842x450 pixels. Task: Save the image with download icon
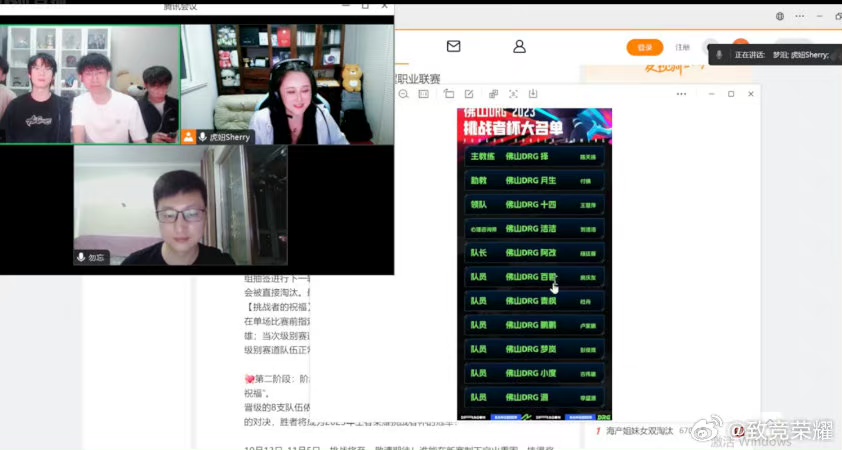click(533, 94)
